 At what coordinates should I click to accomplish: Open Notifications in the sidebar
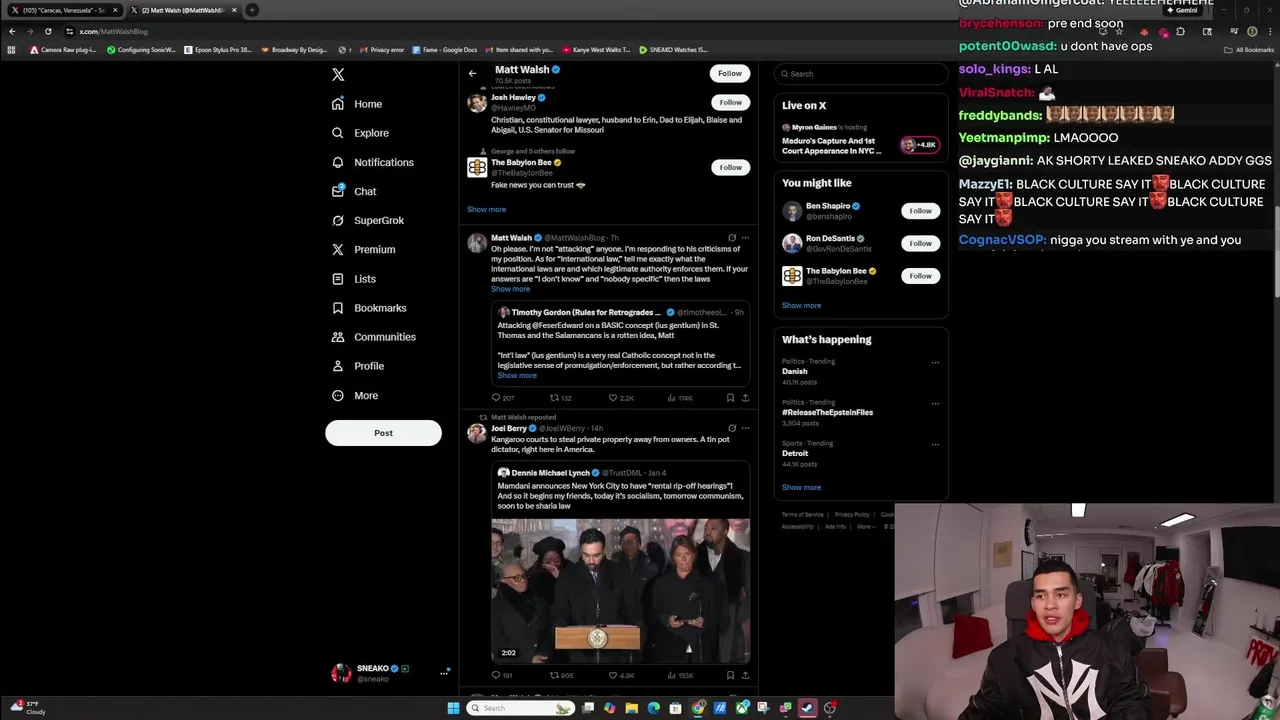click(372, 162)
